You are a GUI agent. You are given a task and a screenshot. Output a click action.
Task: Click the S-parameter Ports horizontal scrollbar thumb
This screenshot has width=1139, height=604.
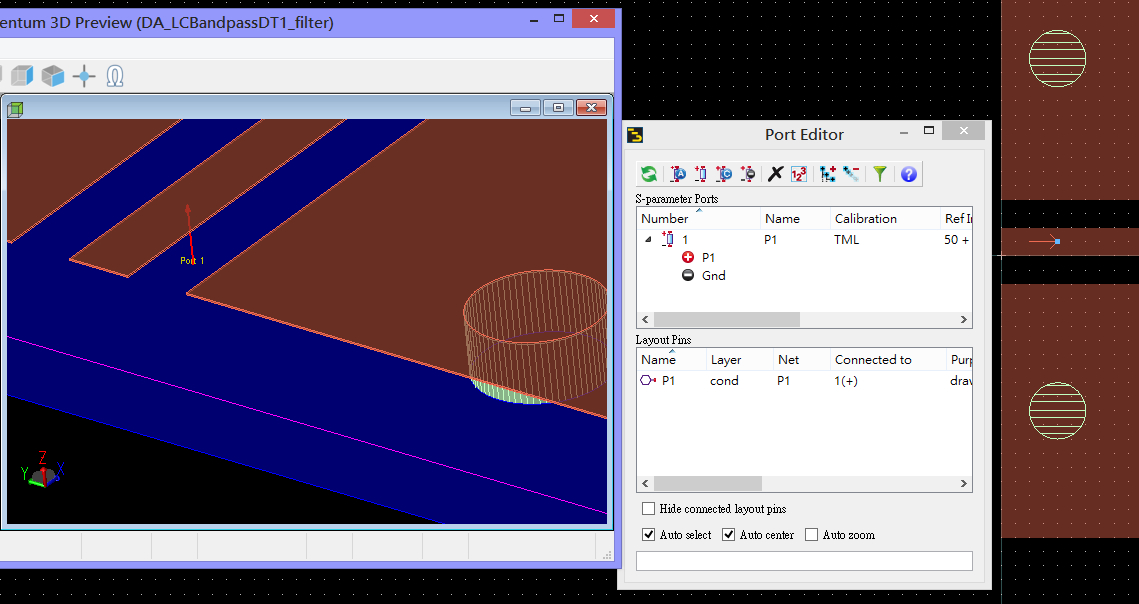pos(726,320)
